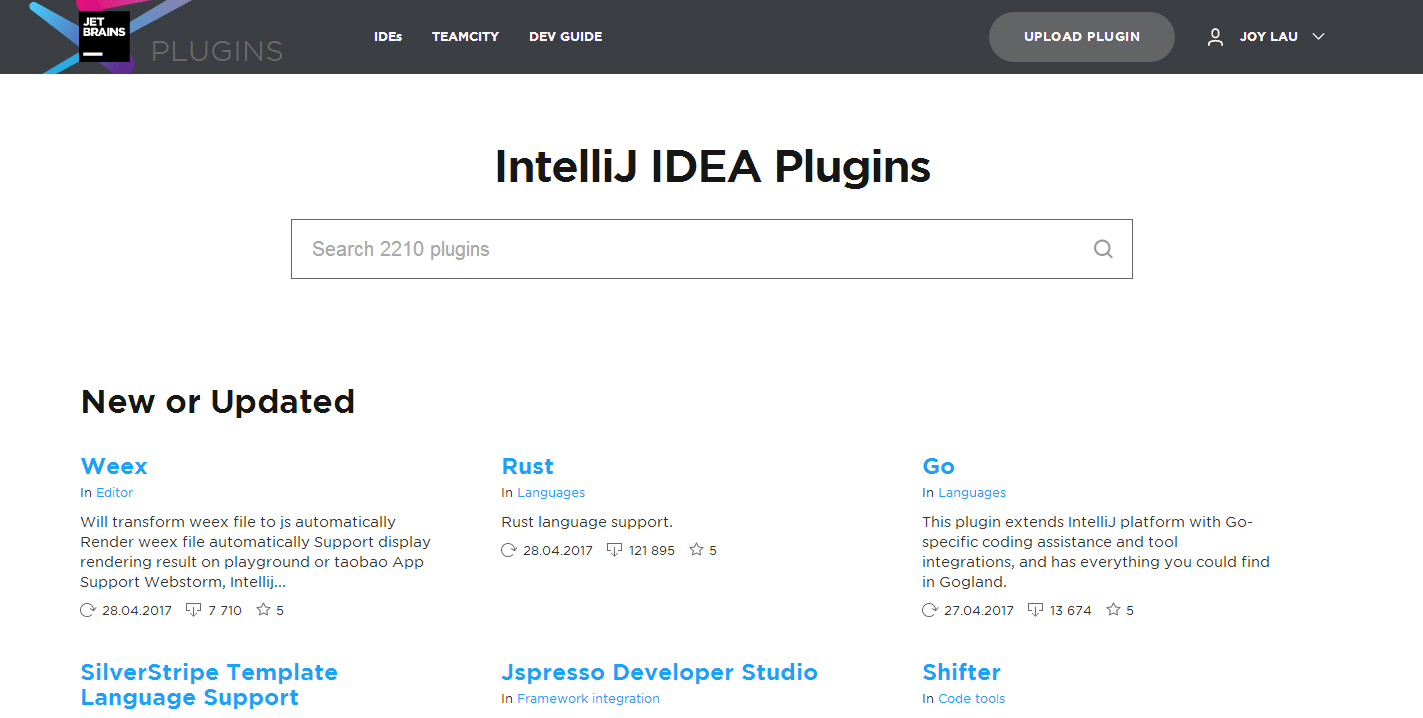Click the JOY LAU username
Screen dimensions: 1423x718
pos(1269,37)
